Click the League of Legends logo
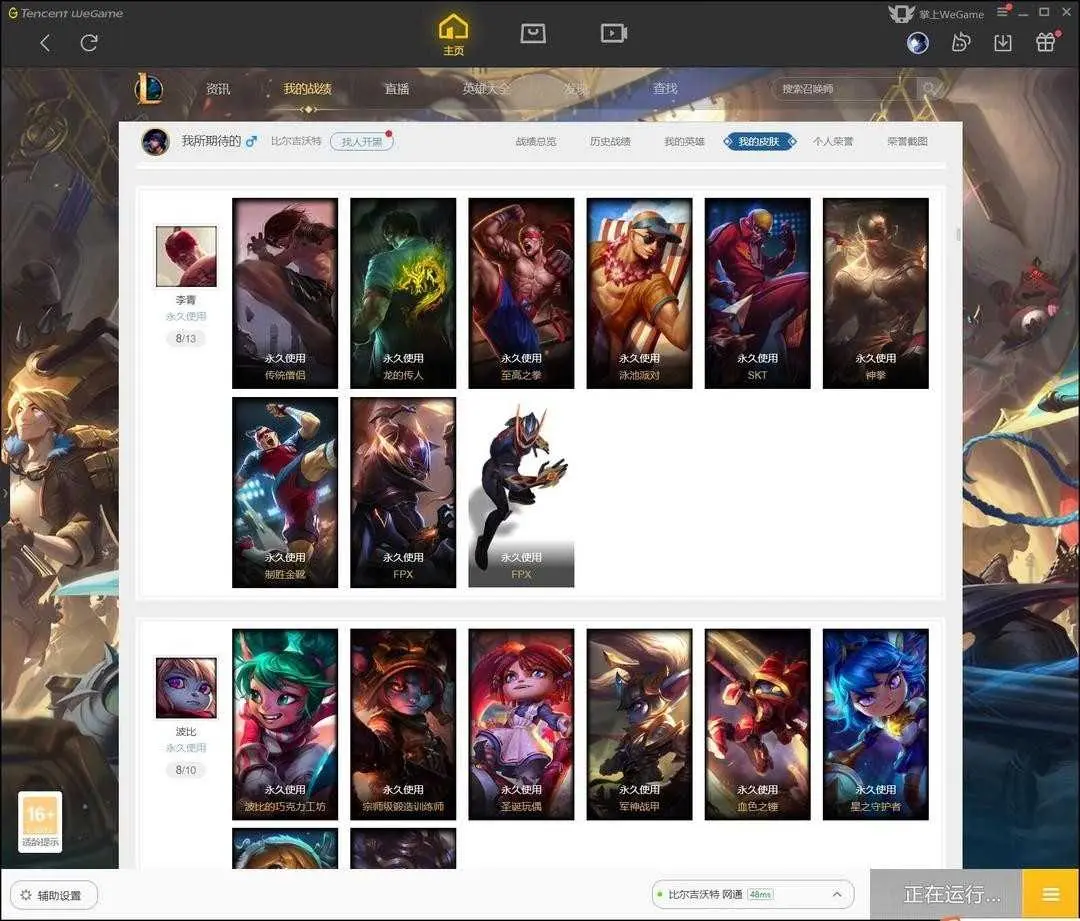Viewport: 1080px width, 921px height. click(149, 88)
